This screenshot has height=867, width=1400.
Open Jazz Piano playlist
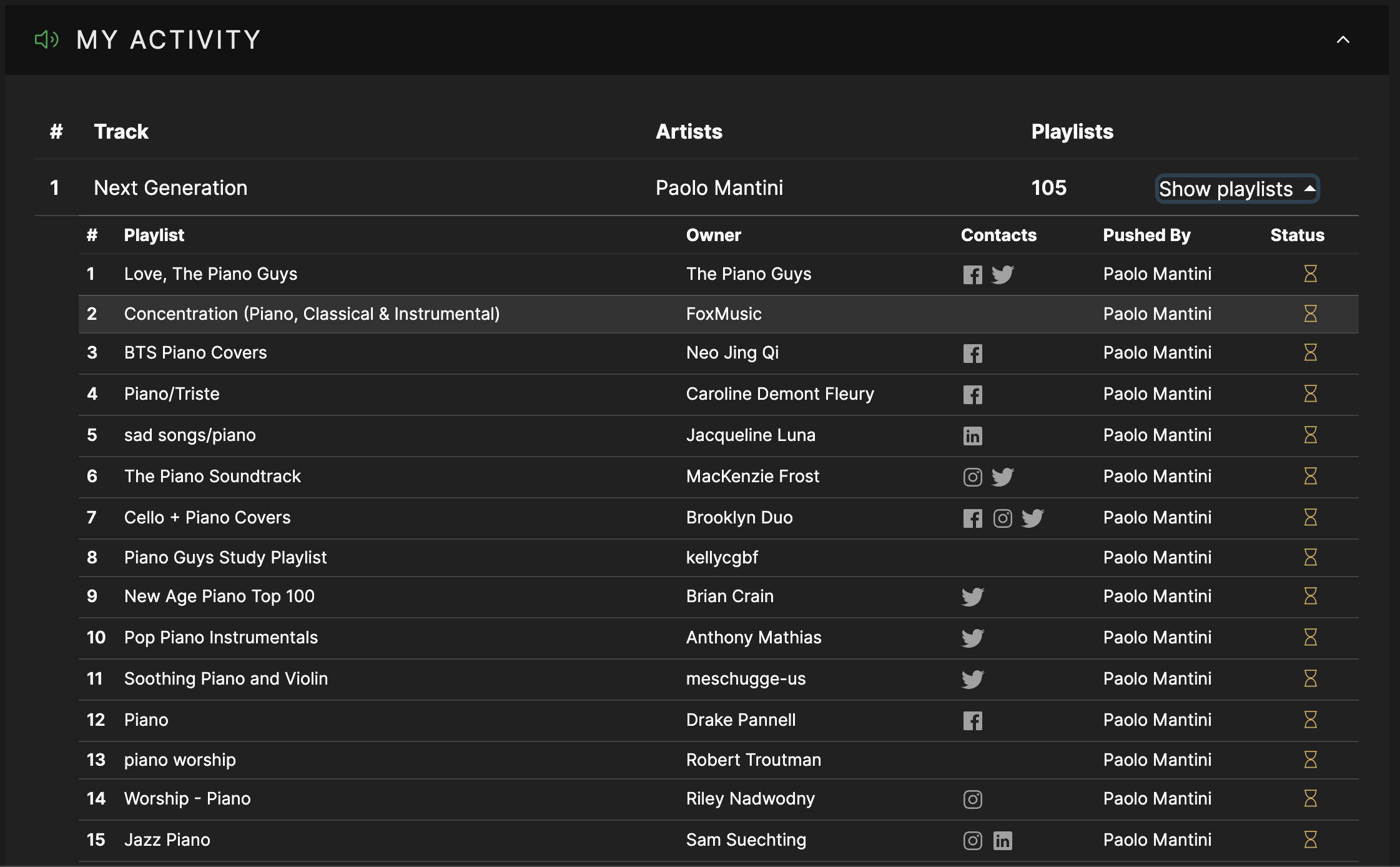click(167, 840)
